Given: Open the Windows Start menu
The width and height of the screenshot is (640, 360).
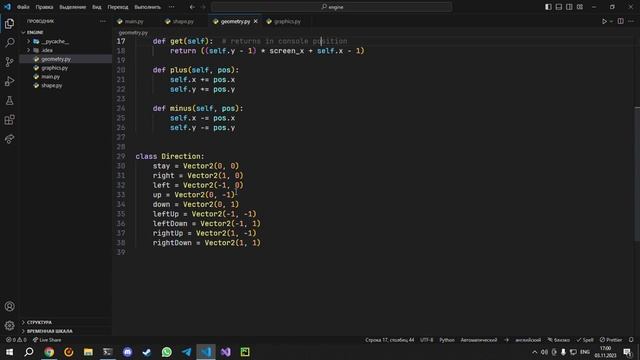Looking at the screenshot, I should (9, 352).
